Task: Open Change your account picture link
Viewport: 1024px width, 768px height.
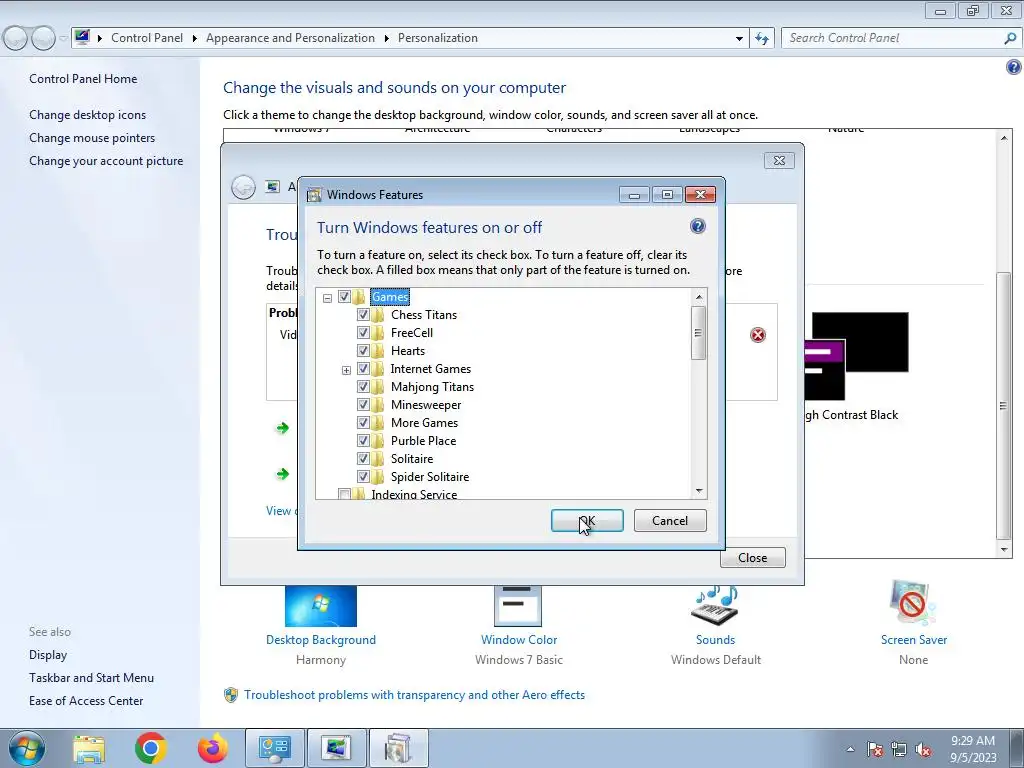Action: pyautogui.click(x=106, y=161)
